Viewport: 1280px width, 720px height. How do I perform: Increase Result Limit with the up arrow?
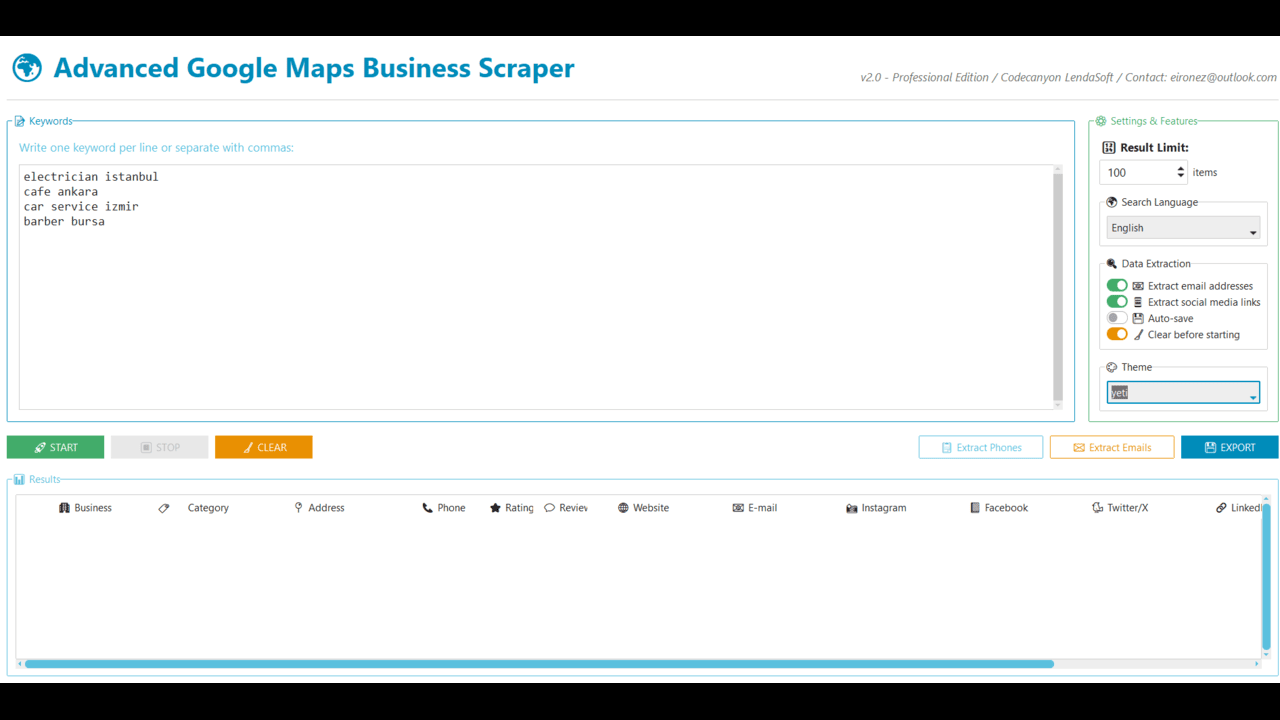1181,168
